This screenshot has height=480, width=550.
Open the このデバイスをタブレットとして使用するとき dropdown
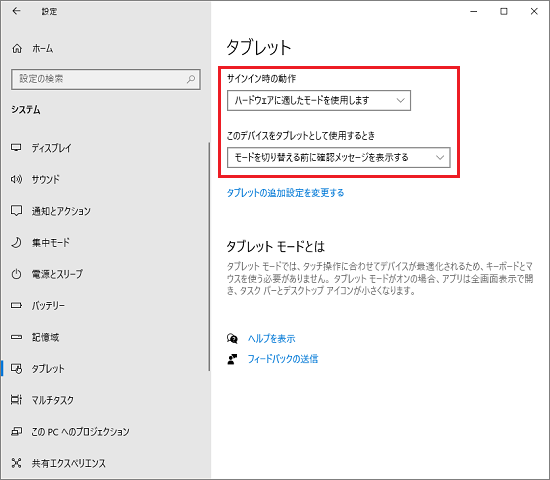click(338, 158)
